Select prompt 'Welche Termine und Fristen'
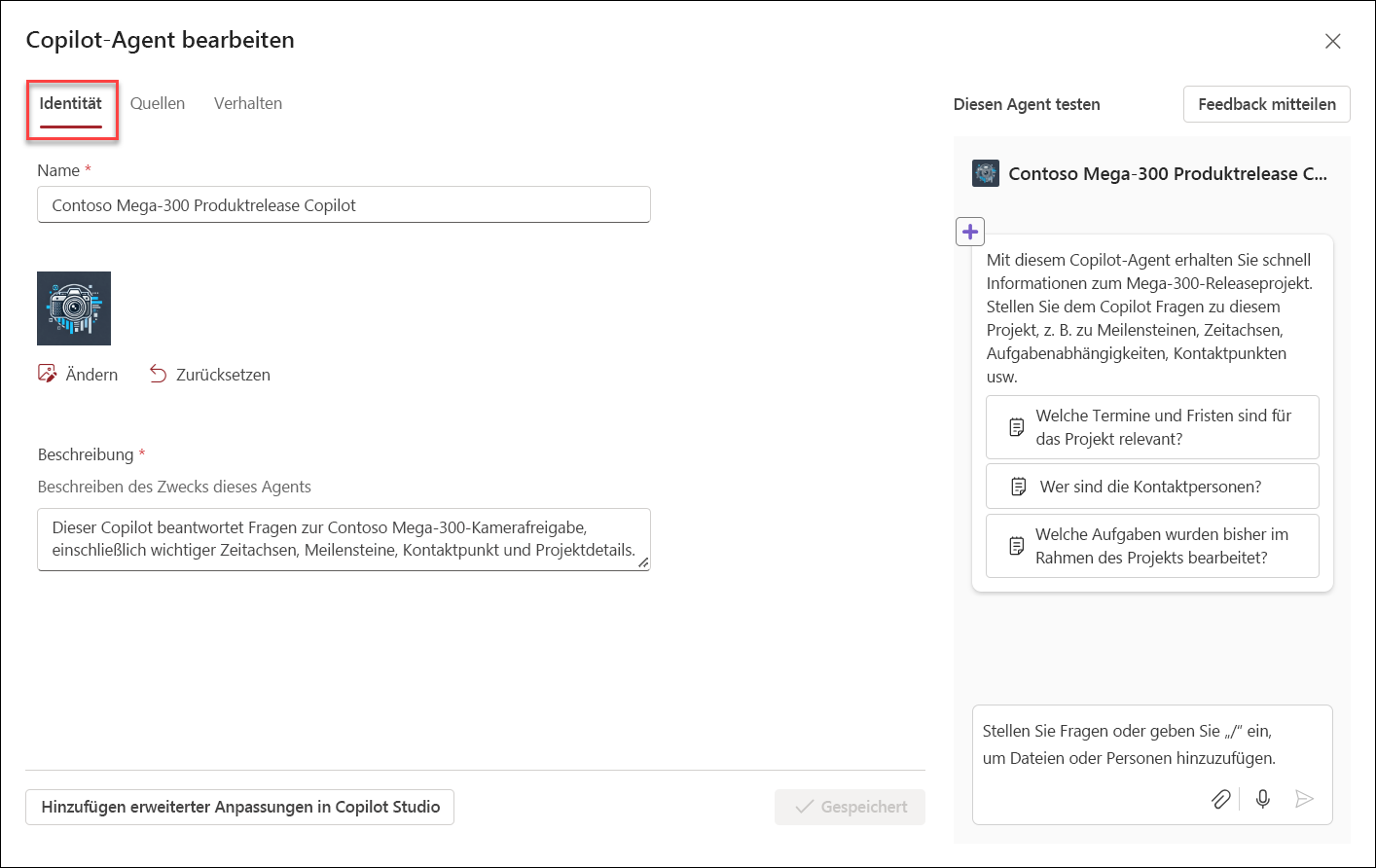This screenshot has width=1376, height=868. coord(1152,427)
